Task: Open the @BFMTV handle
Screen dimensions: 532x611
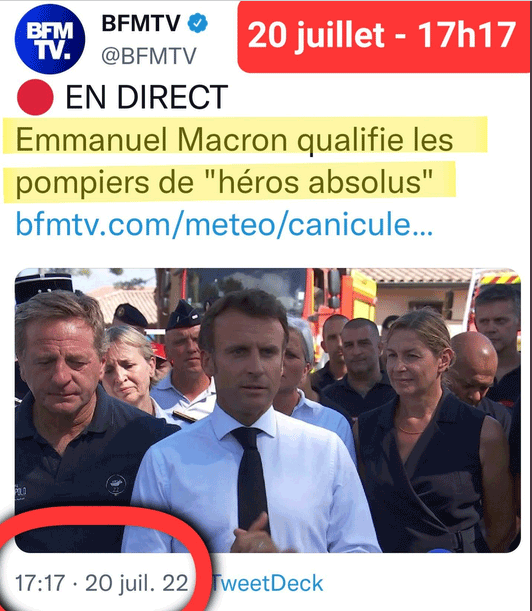Action: [x=149, y=57]
